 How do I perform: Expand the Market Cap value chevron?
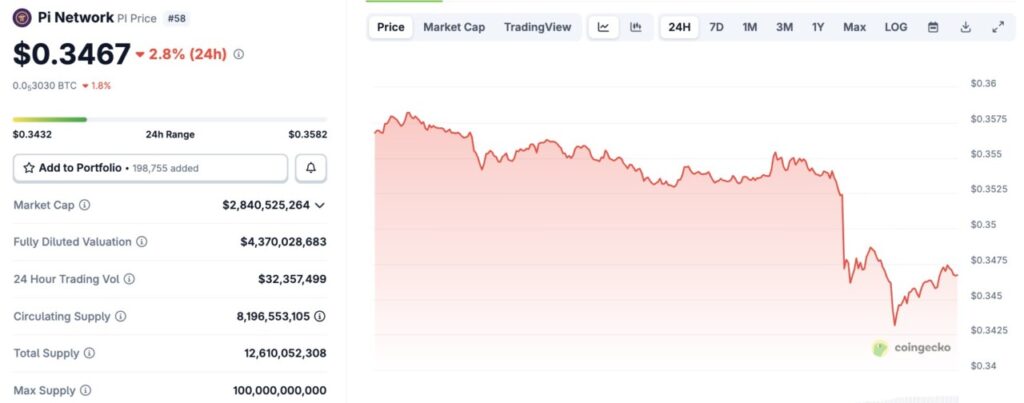[320, 205]
